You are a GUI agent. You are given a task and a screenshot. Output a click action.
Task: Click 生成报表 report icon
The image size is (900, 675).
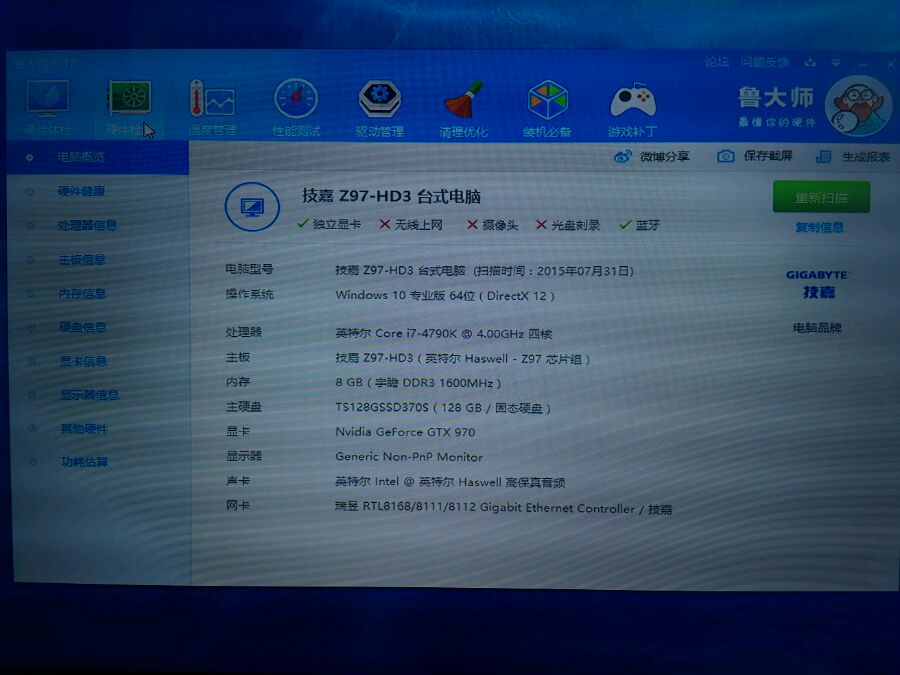click(824, 156)
